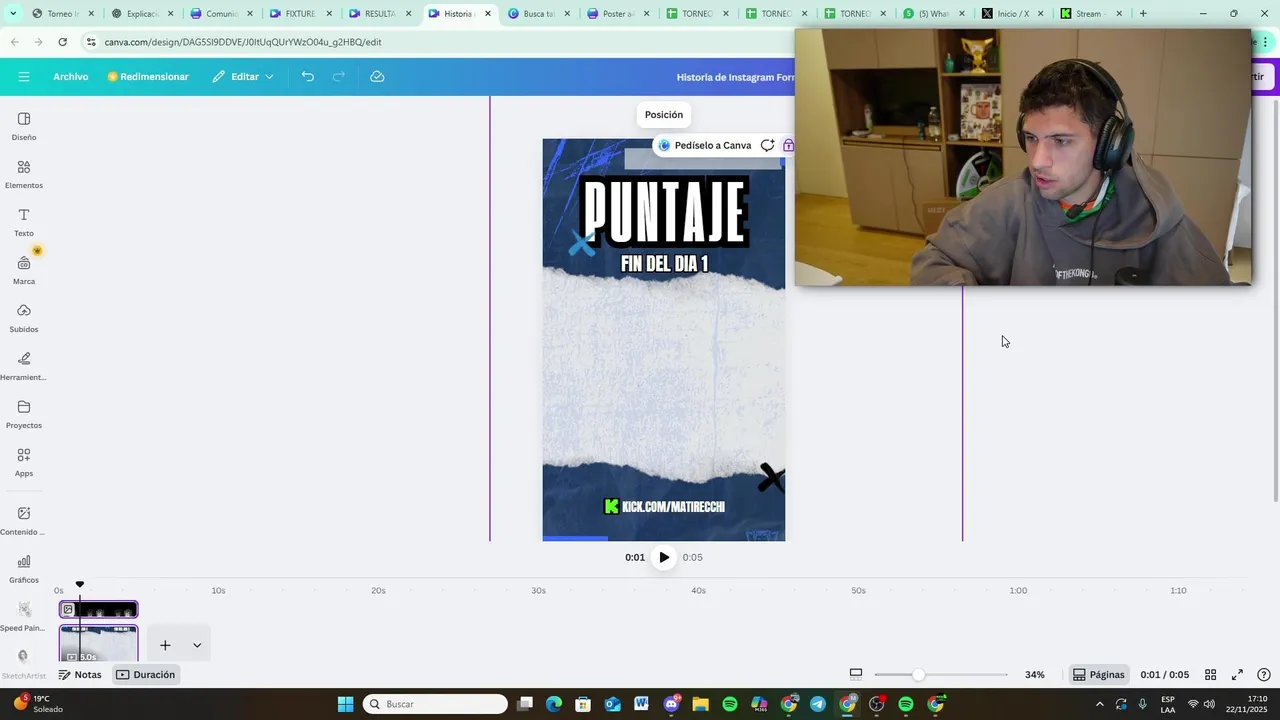1280x720 pixels.
Task: Toggle the Páginas pages view
Action: [x=1098, y=675]
